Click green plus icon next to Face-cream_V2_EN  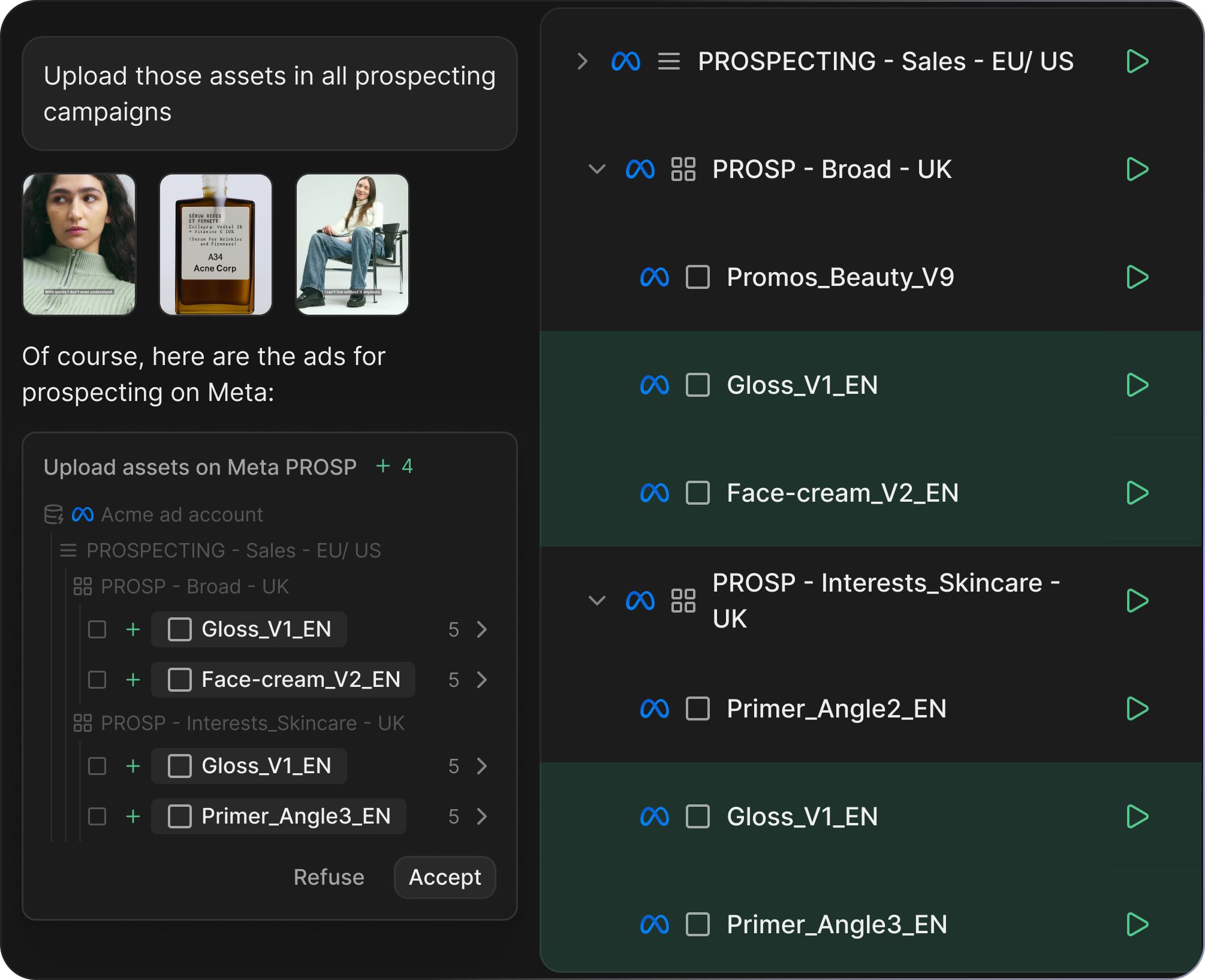[133, 680]
